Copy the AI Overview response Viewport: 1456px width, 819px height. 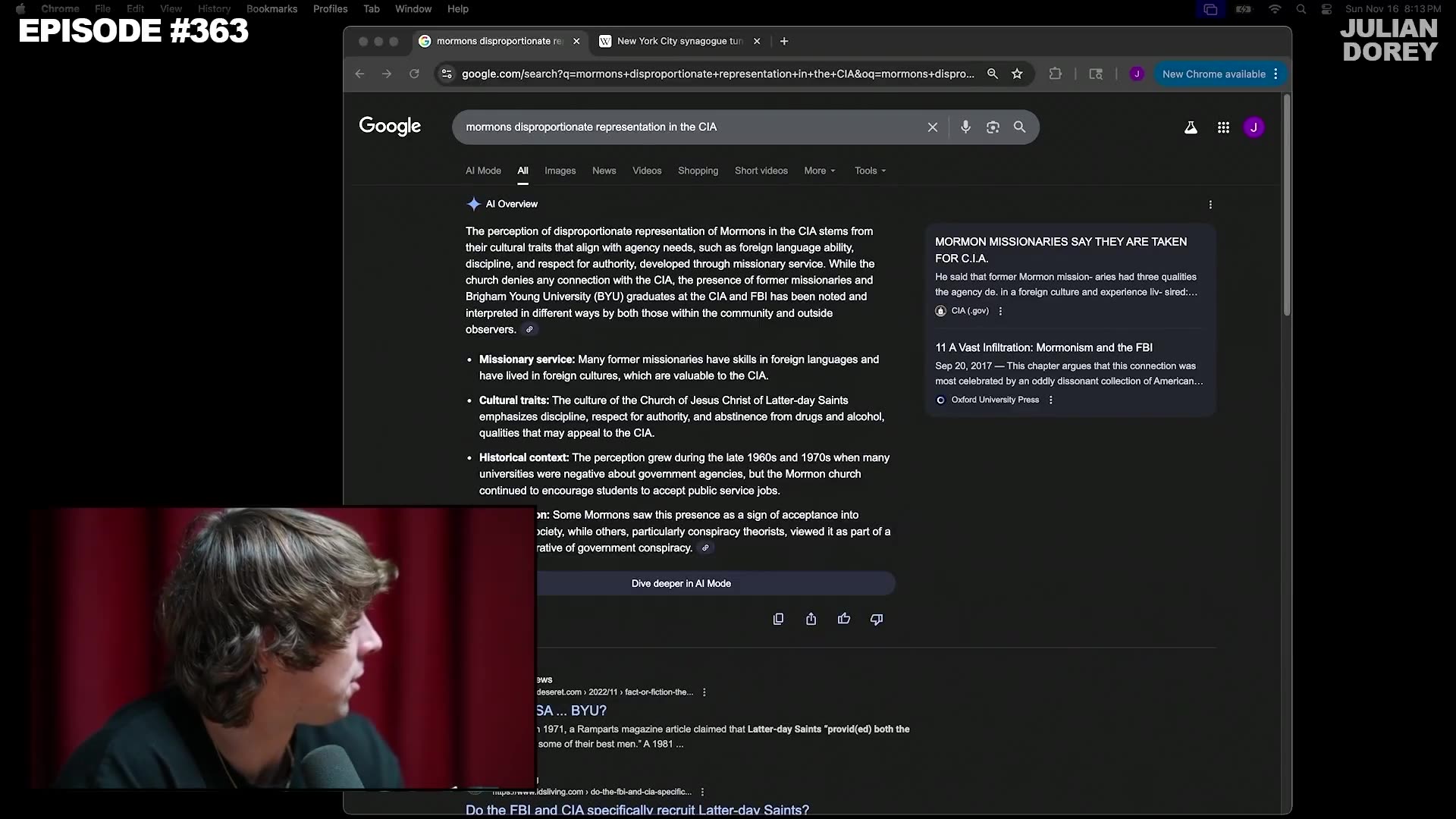click(x=778, y=620)
